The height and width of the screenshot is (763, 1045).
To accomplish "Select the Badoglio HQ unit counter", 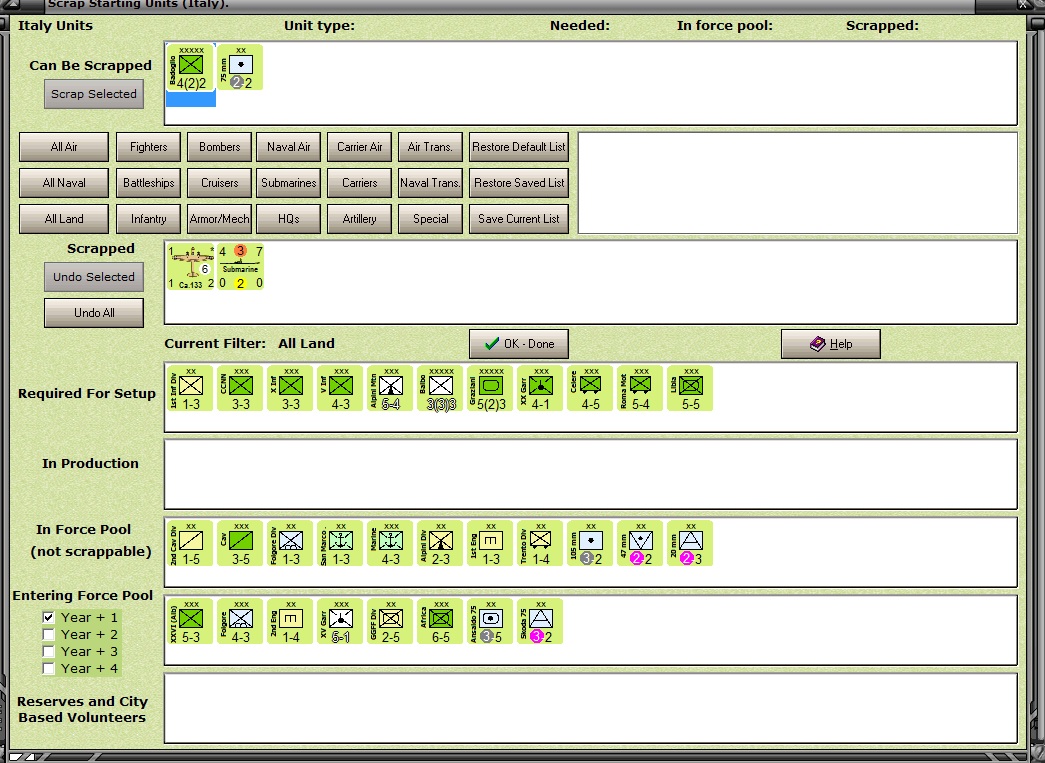I will tap(191, 67).
